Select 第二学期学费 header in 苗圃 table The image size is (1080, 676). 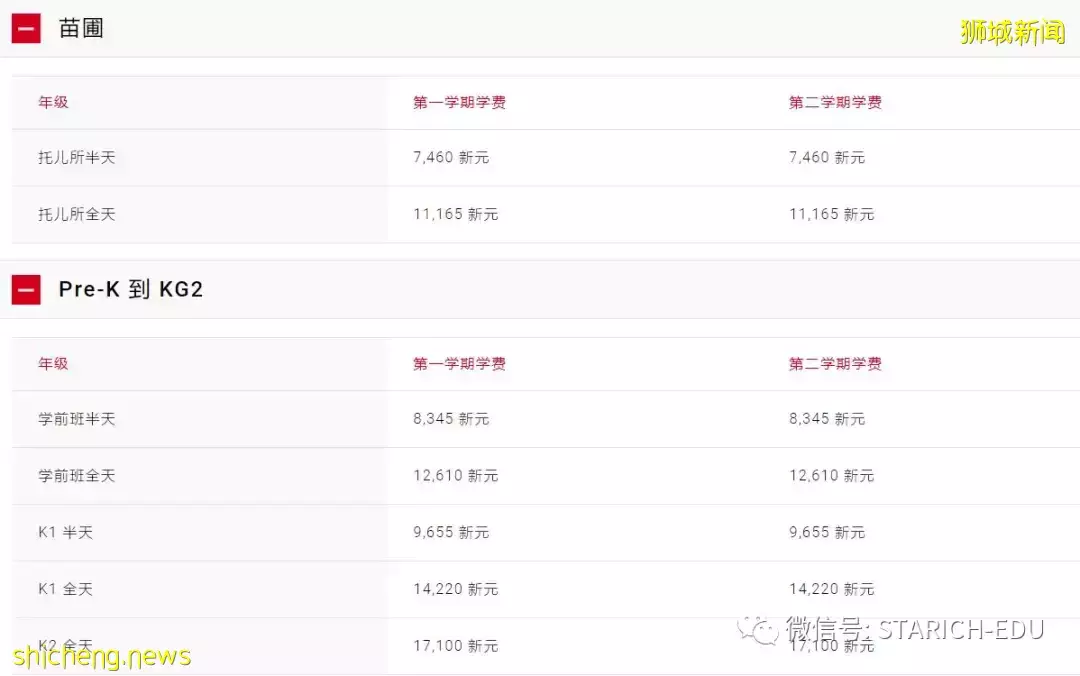pos(835,102)
